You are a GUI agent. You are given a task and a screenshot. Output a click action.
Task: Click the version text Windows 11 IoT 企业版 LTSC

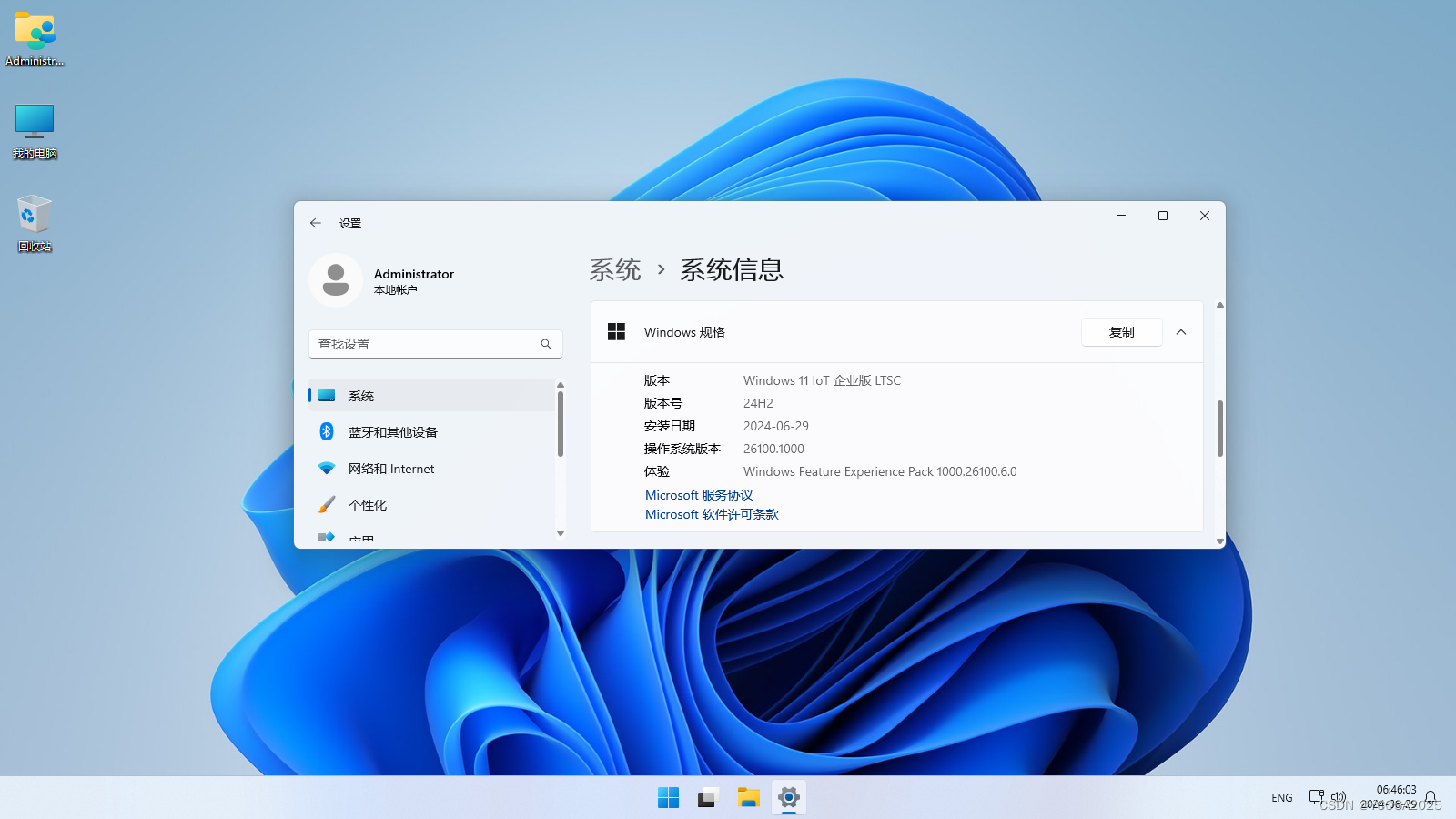822,380
